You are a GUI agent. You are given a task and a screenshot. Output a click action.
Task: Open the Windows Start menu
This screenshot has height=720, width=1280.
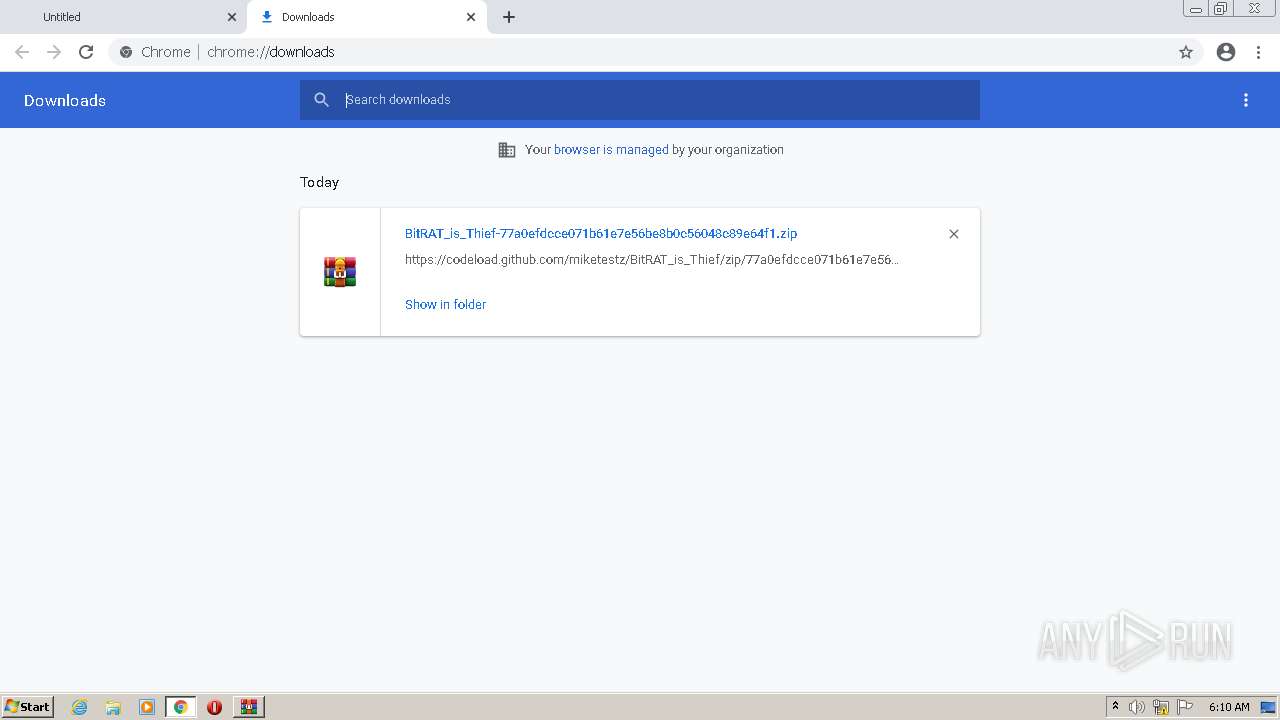[x=28, y=707]
